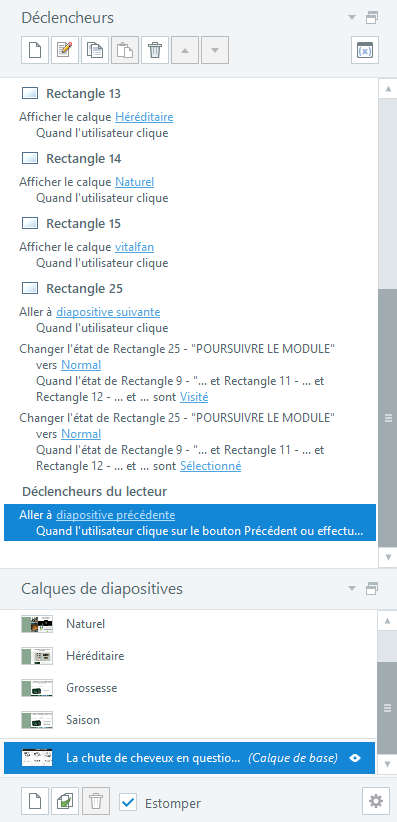
Task: Duplicate the selected slide layer
Action: pos(65,801)
